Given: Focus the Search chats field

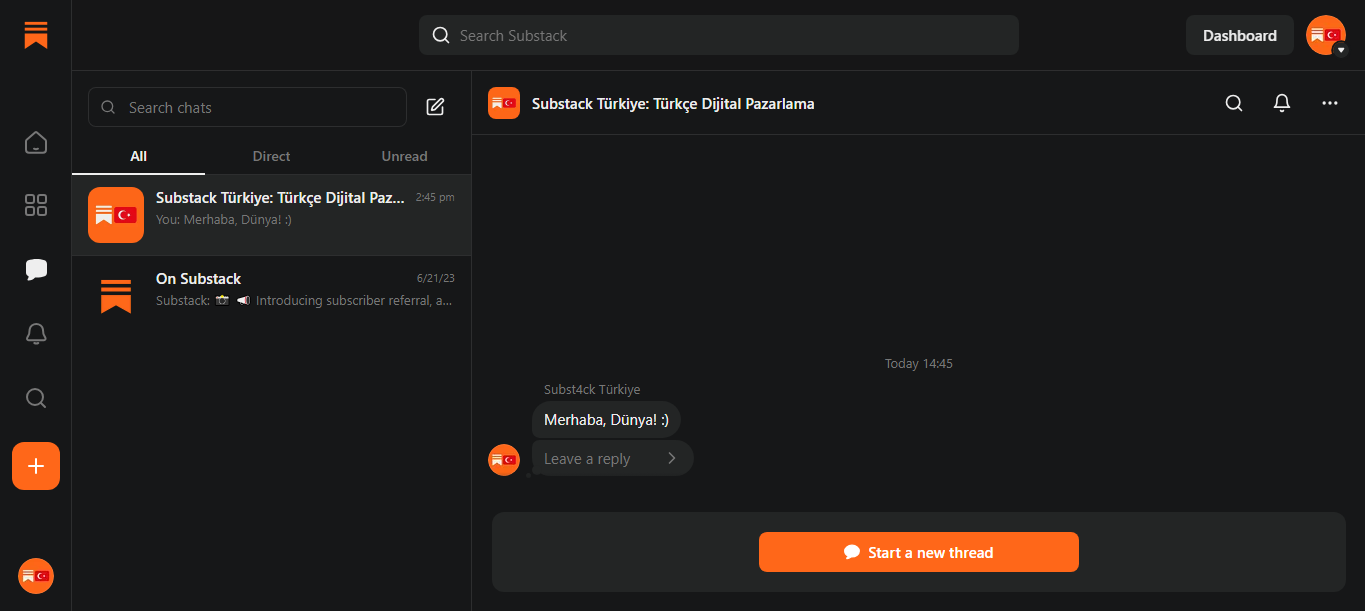Looking at the screenshot, I should 247,107.
